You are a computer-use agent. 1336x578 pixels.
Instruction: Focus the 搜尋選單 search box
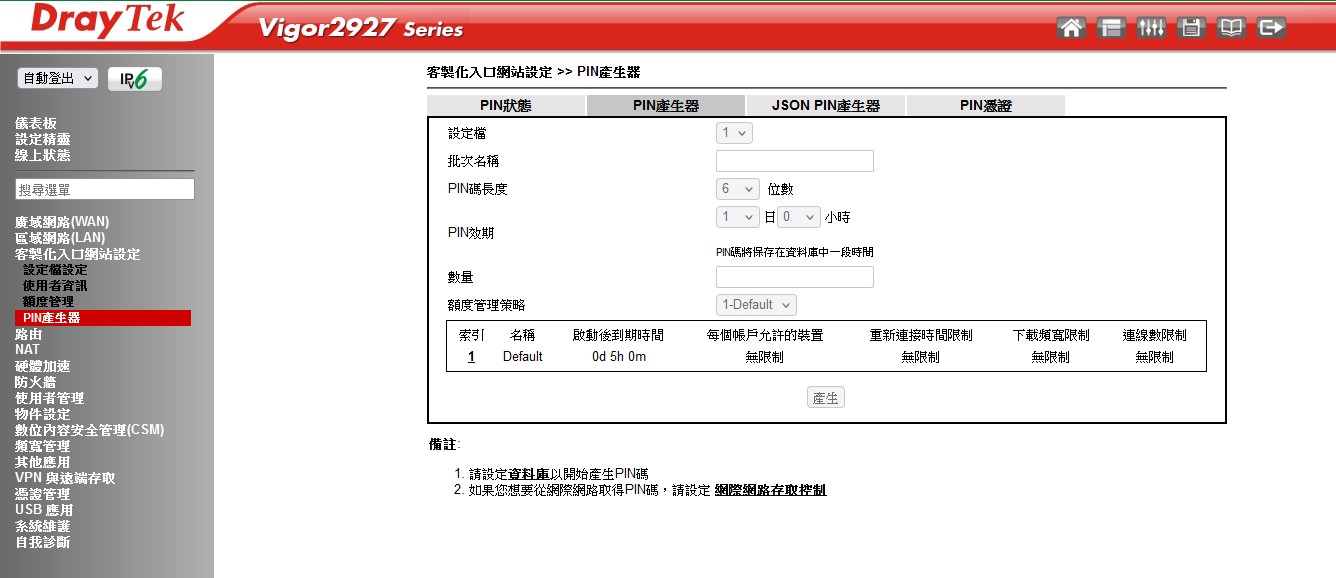[x=105, y=189]
